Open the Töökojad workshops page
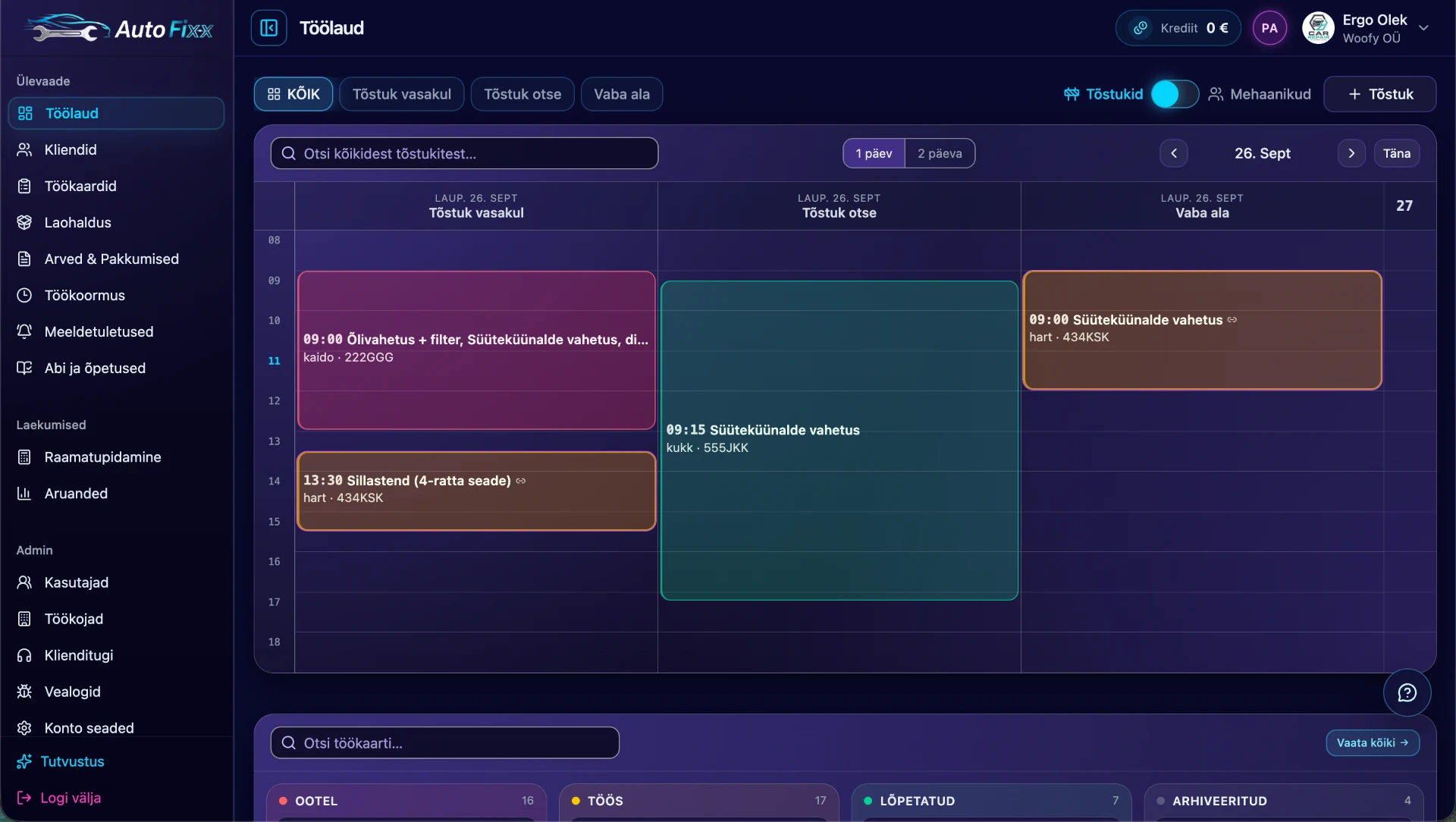The image size is (1456, 822). tap(116, 619)
